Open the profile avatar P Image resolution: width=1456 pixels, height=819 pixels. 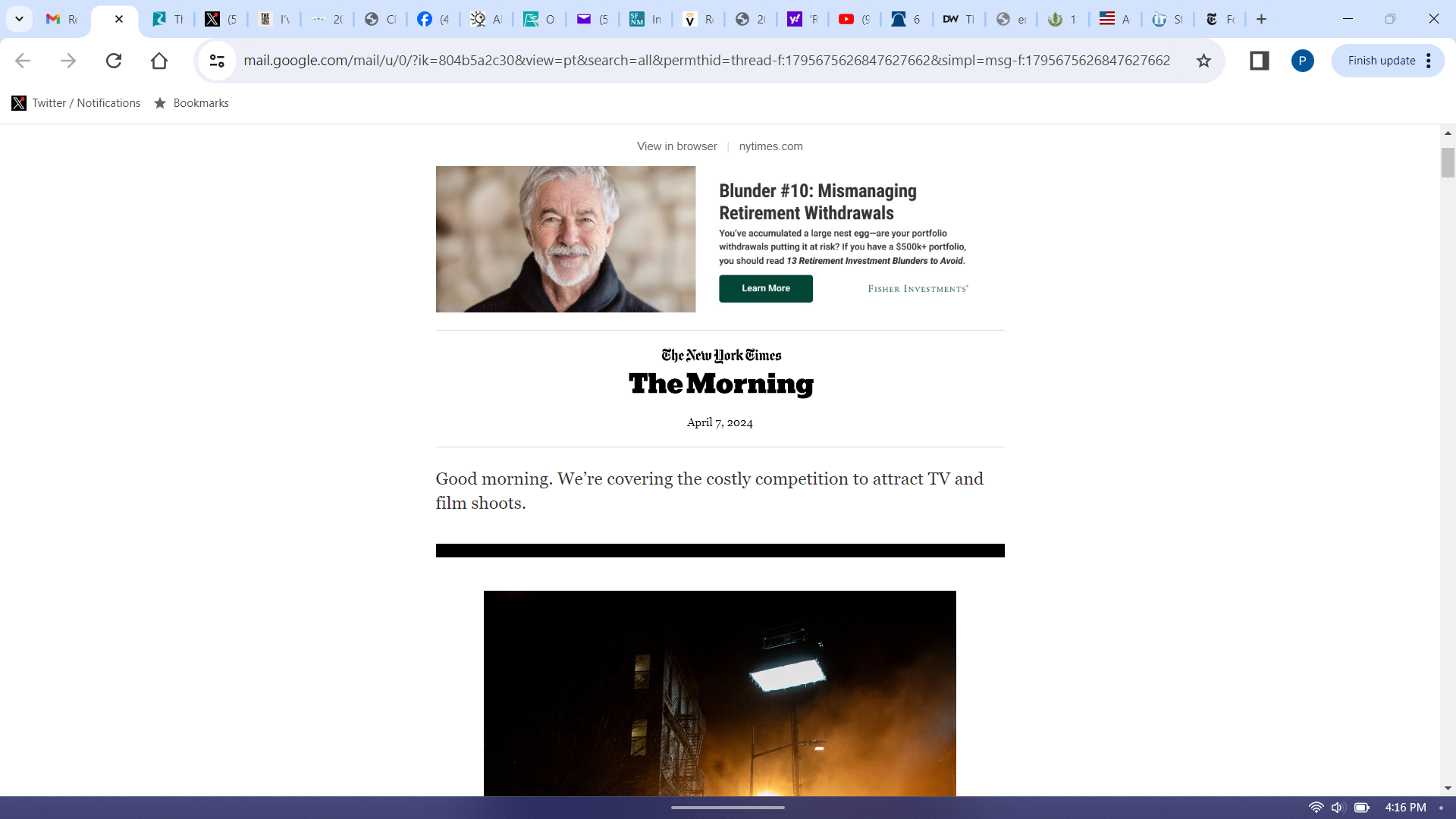click(1302, 61)
